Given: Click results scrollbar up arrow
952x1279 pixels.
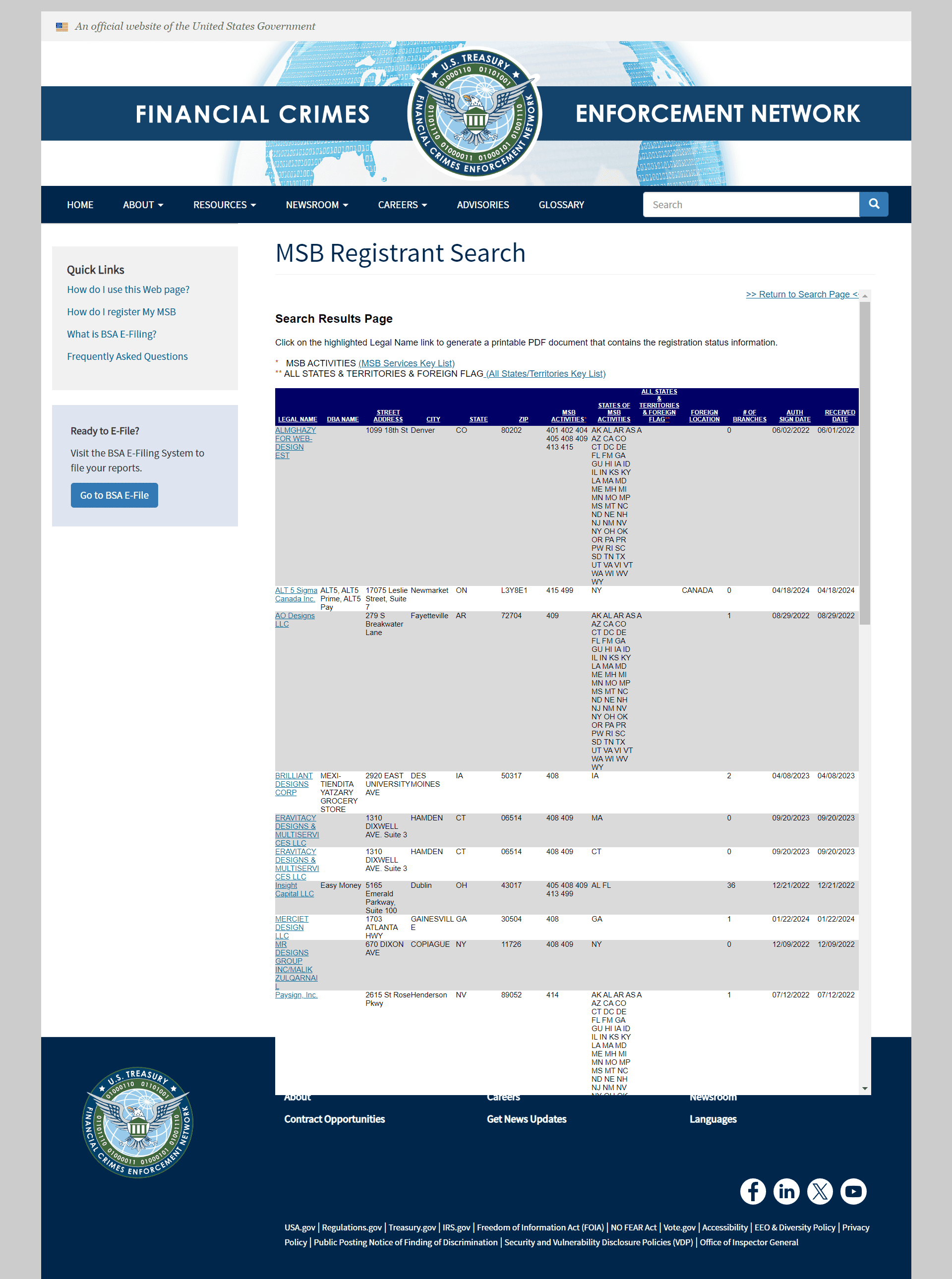Looking at the screenshot, I should tap(864, 295).
